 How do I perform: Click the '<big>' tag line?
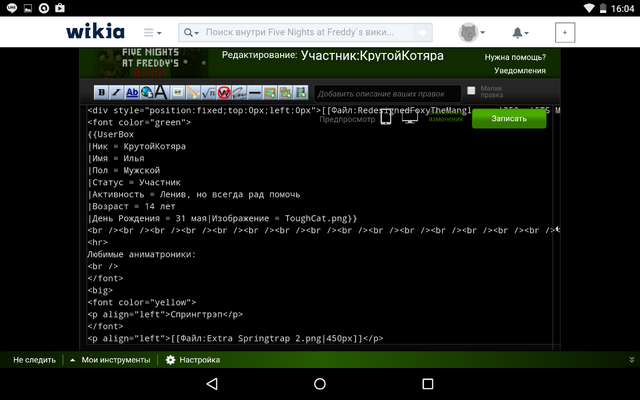click(100, 291)
